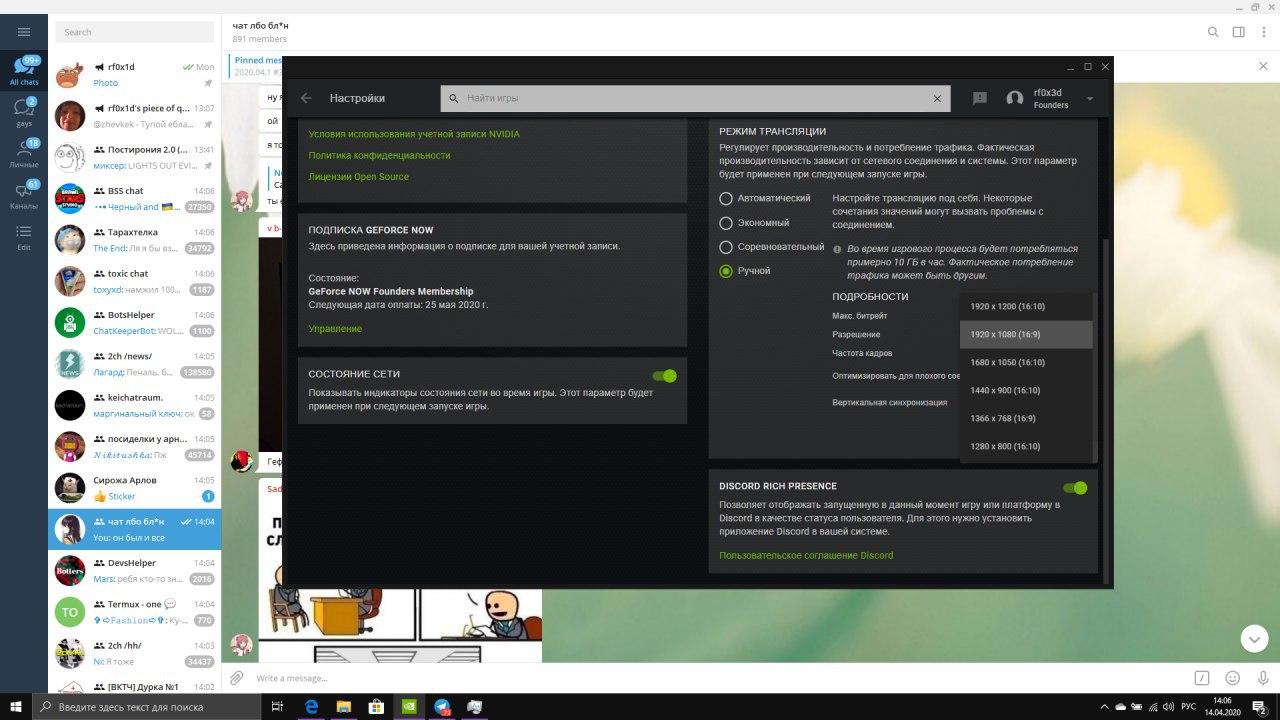This screenshot has height=720, width=1280.
Task: Choose 1920 x 1080 (16:9) resolution
Action: coord(1026,334)
